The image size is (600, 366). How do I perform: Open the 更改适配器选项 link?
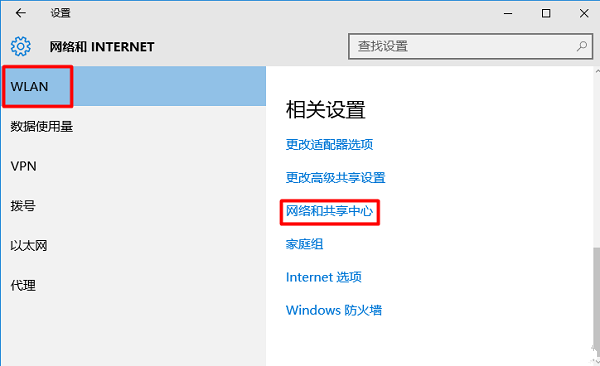tap(329, 144)
